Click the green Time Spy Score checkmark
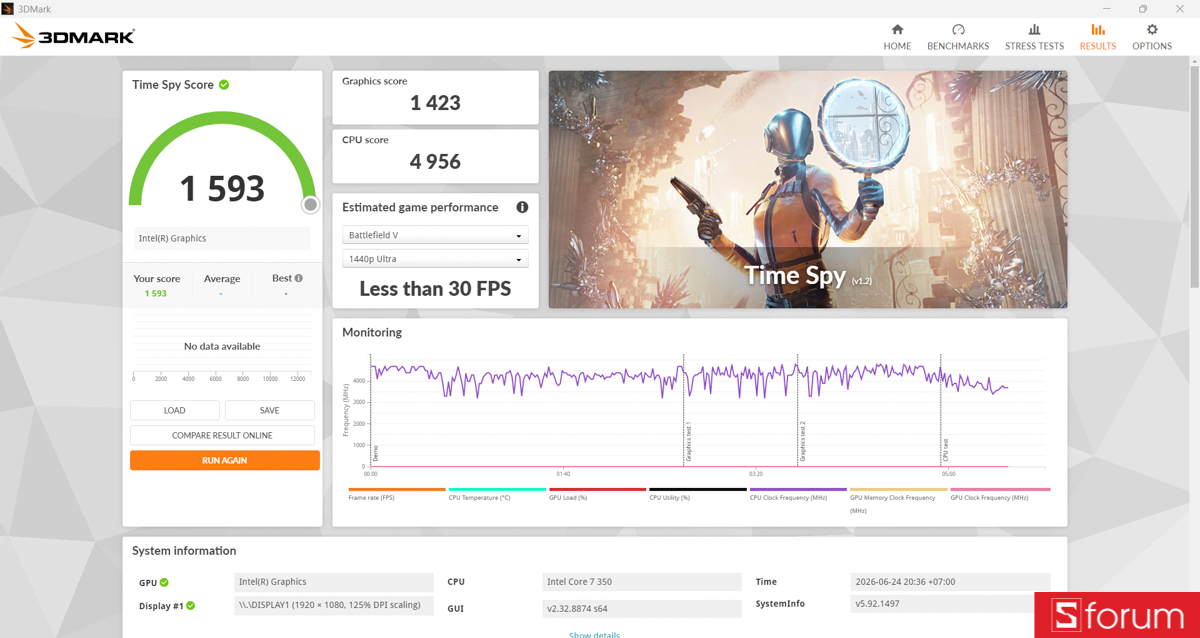This screenshot has height=638, width=1200. (224, 85)
